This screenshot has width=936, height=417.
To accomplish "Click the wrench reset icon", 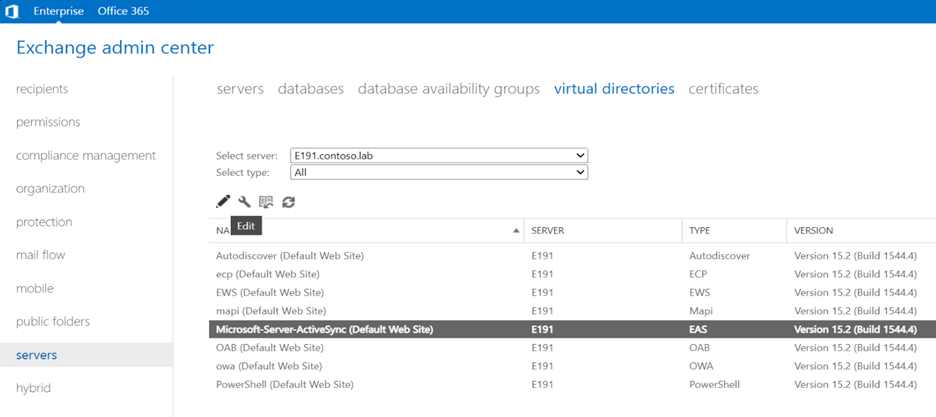I will coord(244,202).
